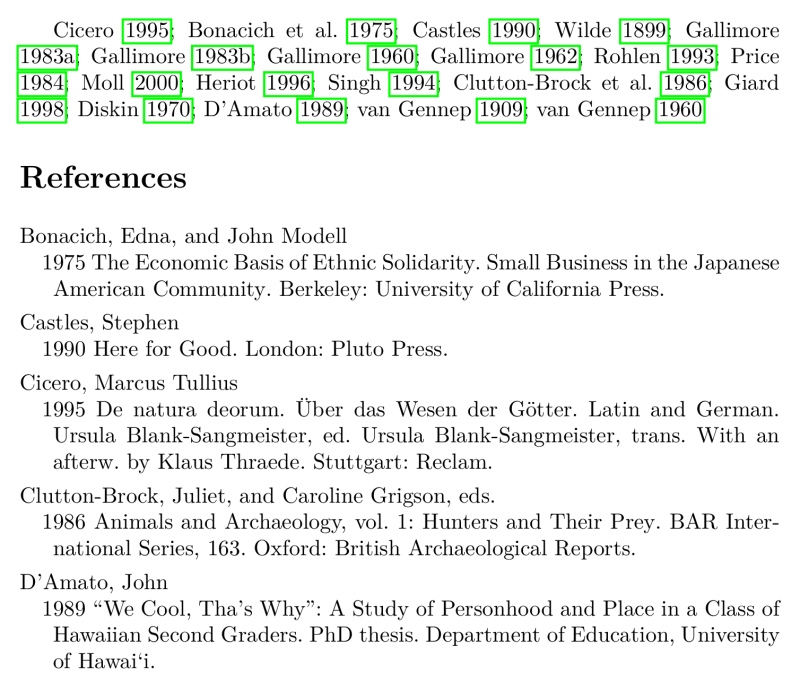Click the 'D'Amato, John' author line
The image size is (800, 683).
click(94, 583)
